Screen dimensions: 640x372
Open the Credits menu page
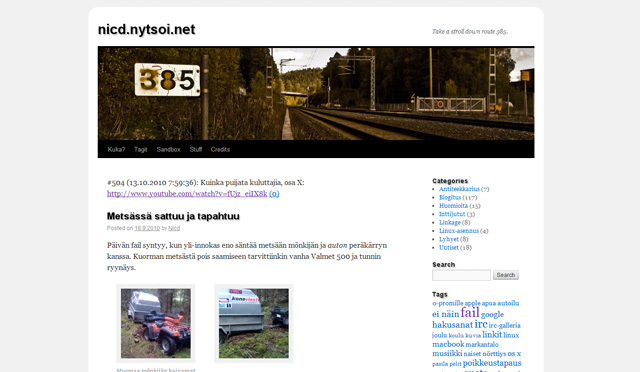[220, 149]
